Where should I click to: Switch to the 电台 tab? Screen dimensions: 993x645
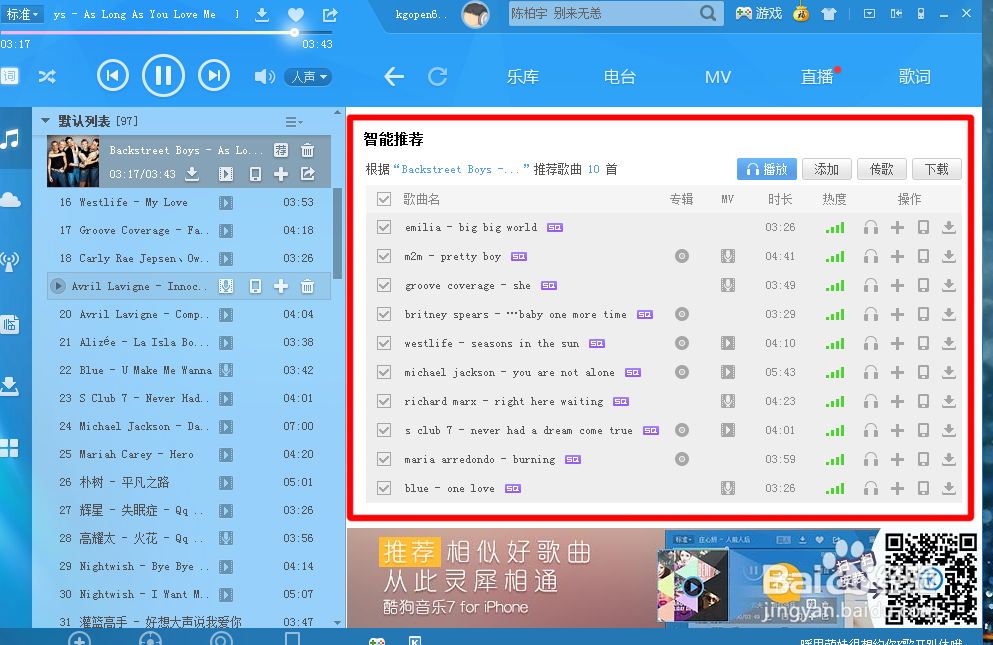click(x=619, y=77)
